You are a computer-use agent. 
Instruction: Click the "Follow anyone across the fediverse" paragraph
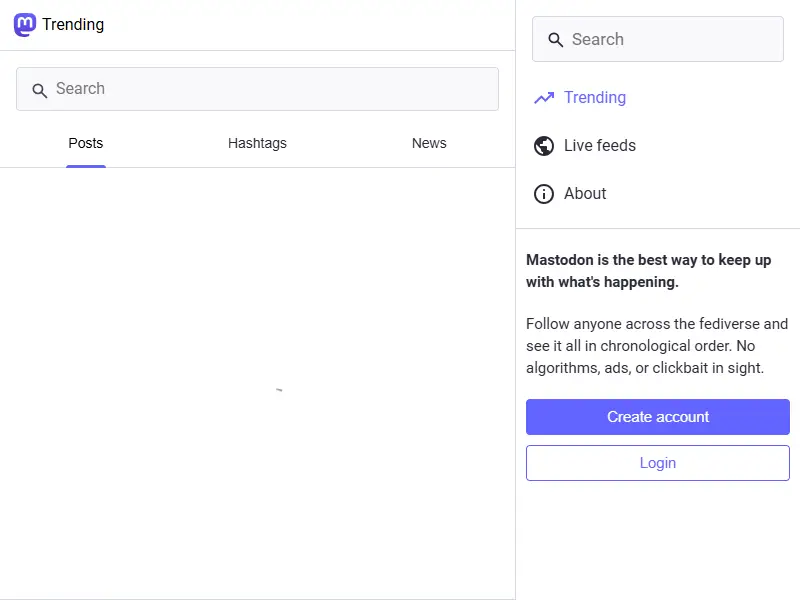coord(657,346)
